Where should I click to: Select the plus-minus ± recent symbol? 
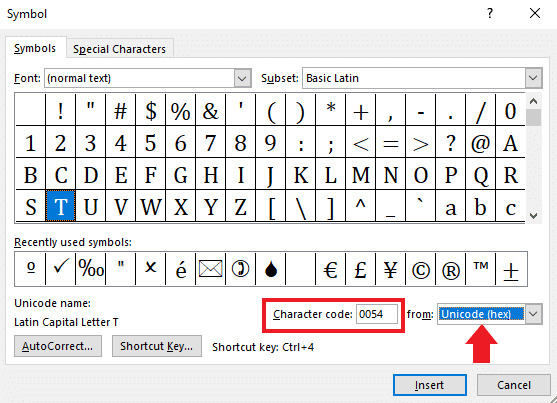[511, 269]
